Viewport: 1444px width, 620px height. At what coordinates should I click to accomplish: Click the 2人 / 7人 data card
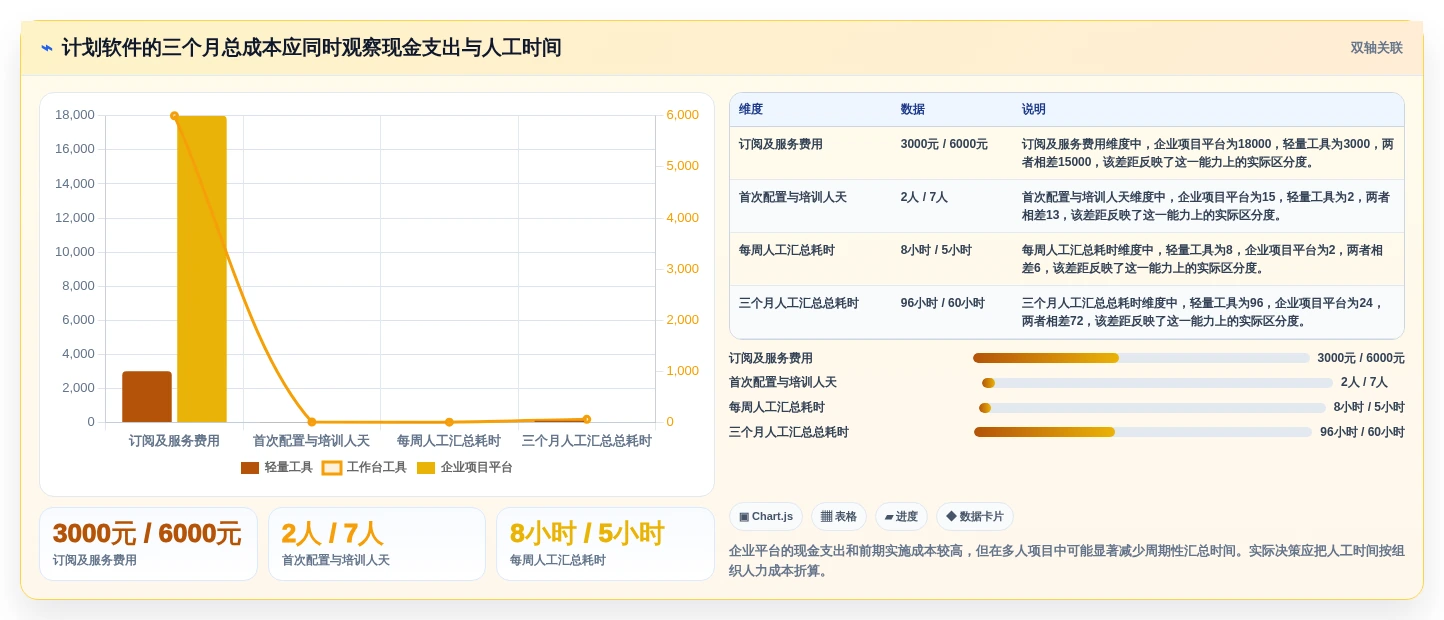pos(377,544)
